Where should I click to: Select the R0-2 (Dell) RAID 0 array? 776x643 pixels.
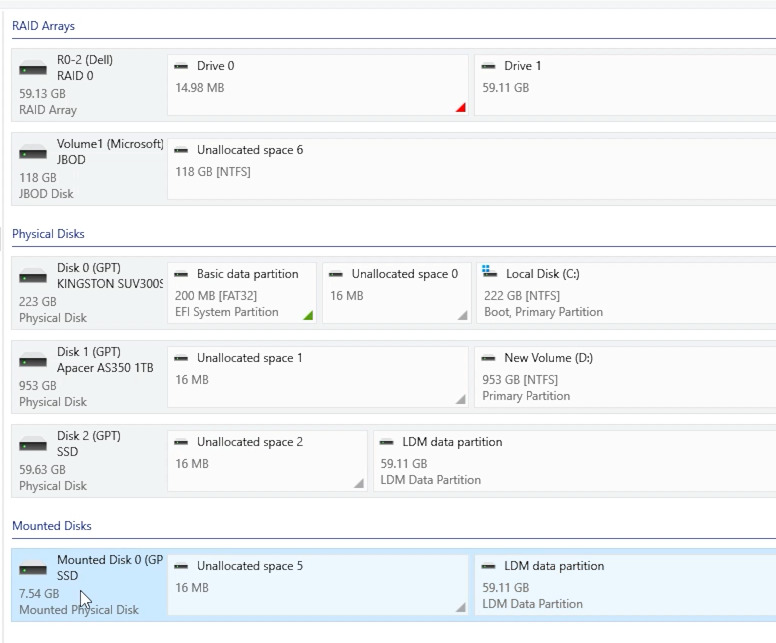pyautogui.click(x=90, y=85)
